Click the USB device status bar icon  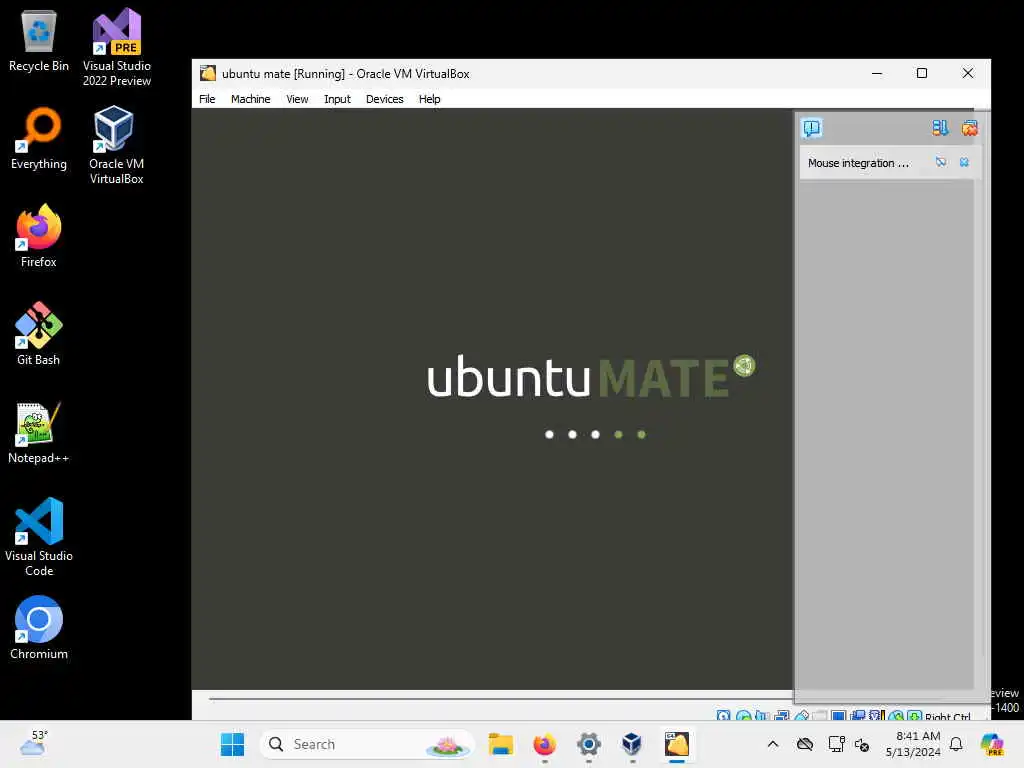802,716
